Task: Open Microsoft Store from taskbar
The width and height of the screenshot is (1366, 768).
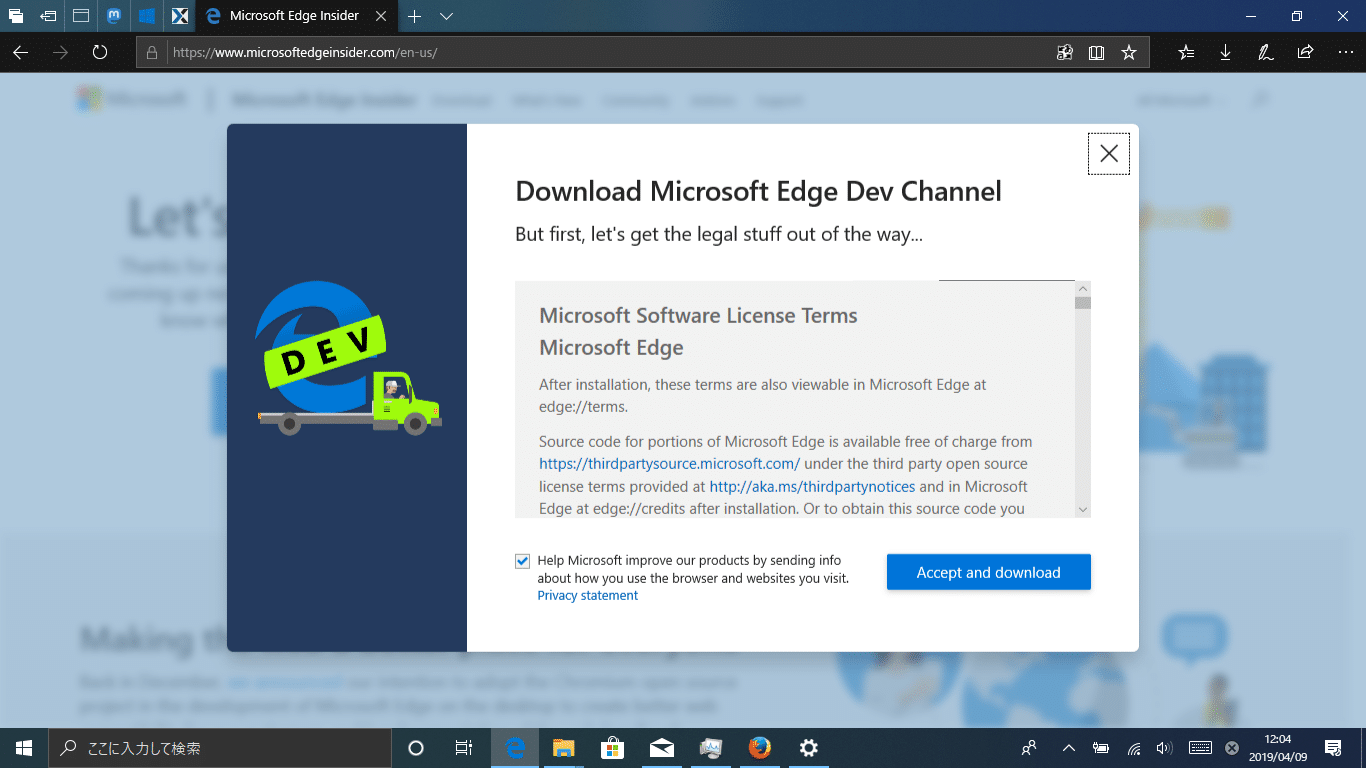Action: tap(613, 748)
